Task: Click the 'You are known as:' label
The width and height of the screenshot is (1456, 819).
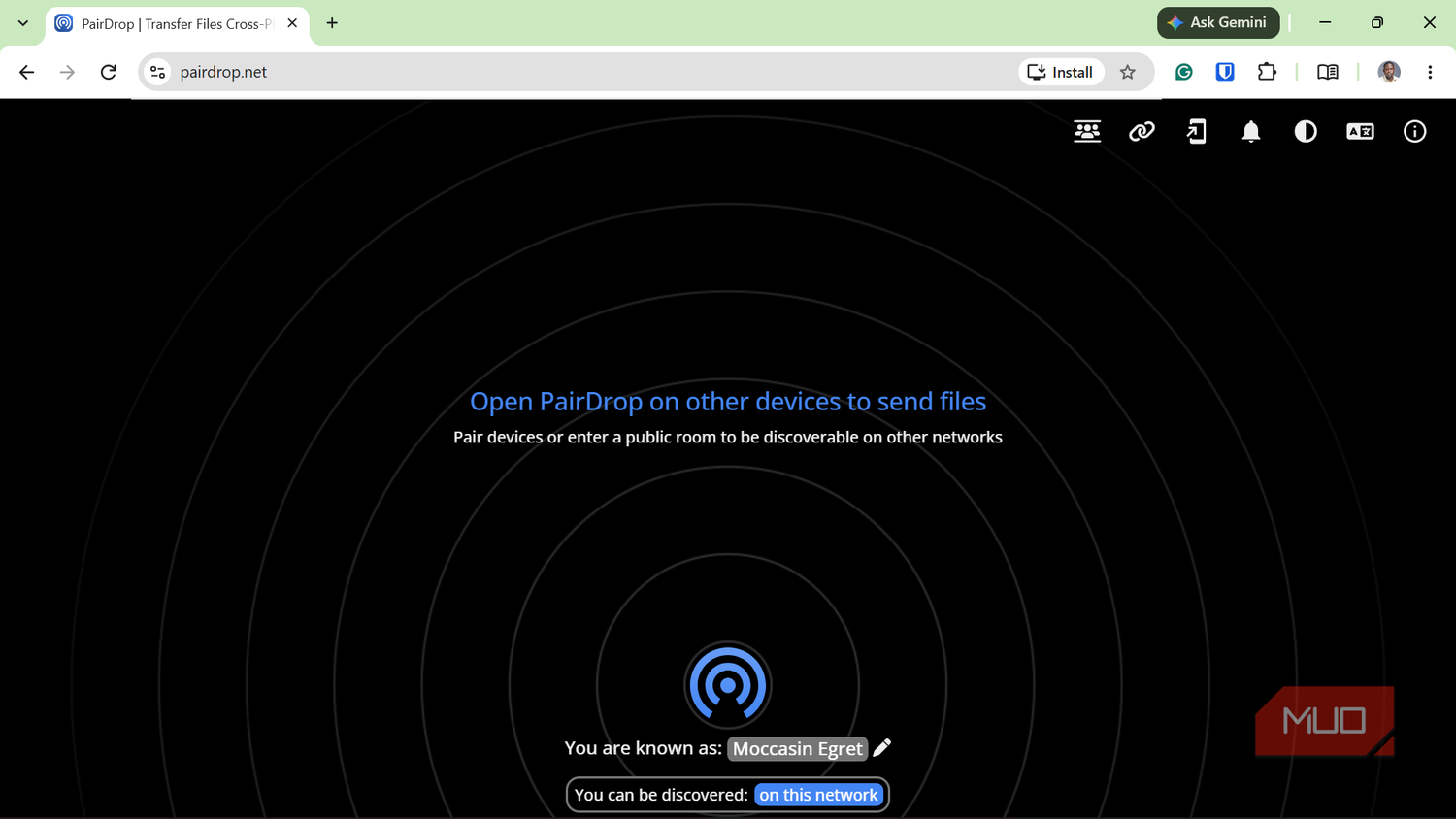Action: click(x=643, y=748)
